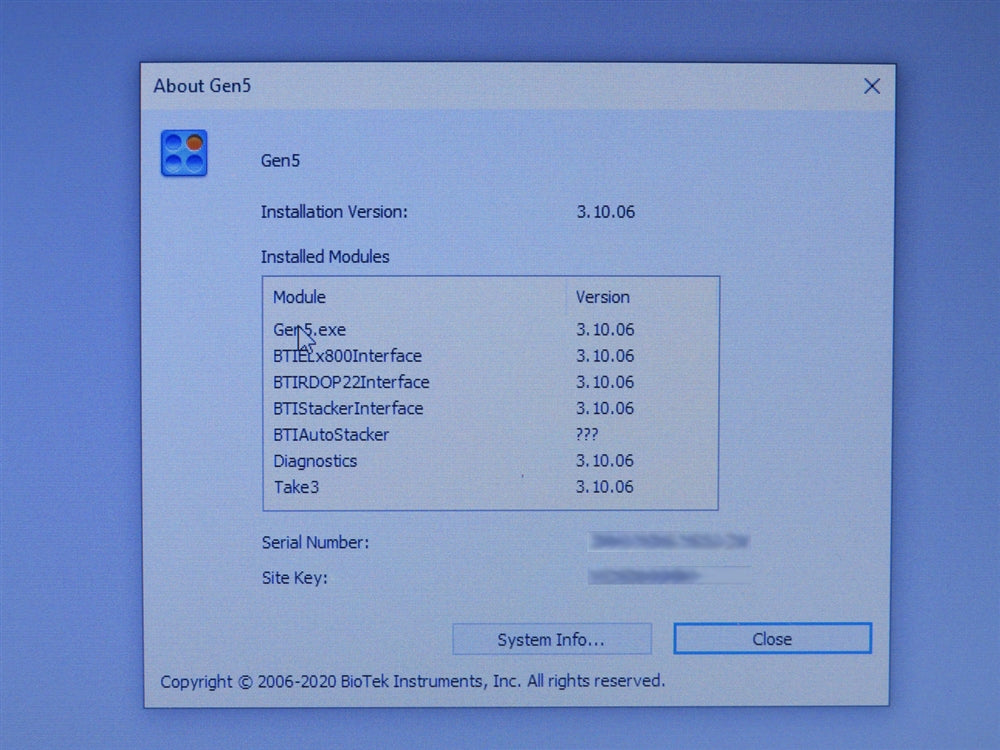Click the Installation Version label
This screenshot has height=750, width=1000.
[x=334, y=212]
